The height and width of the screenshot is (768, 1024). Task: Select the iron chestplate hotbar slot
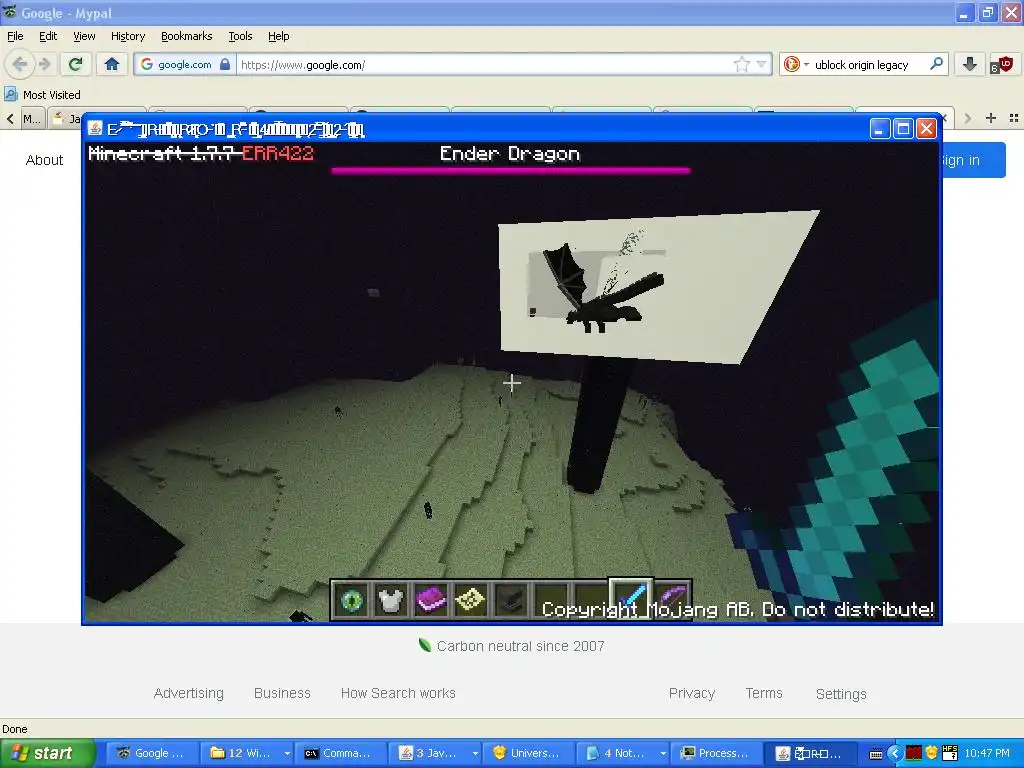(x=391, y=600)
